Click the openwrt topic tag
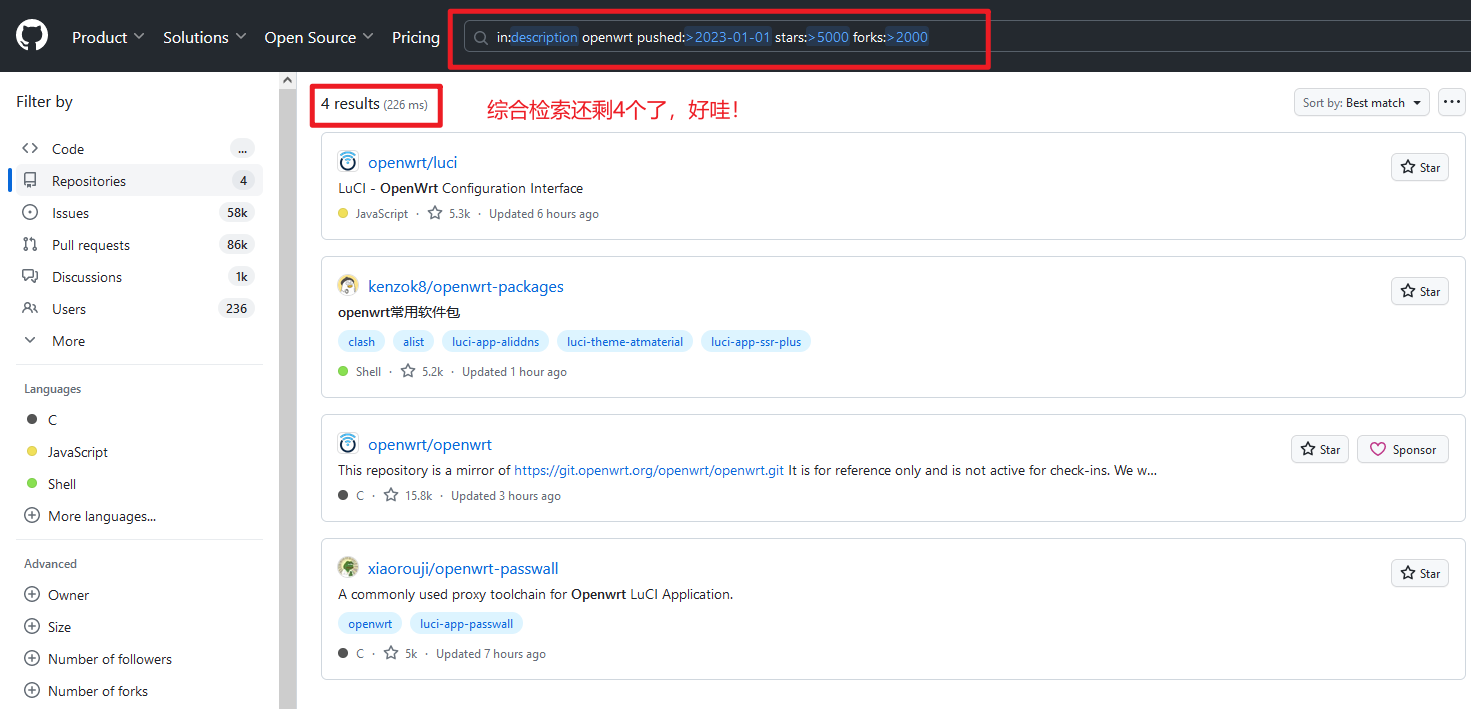 (370, 623)
